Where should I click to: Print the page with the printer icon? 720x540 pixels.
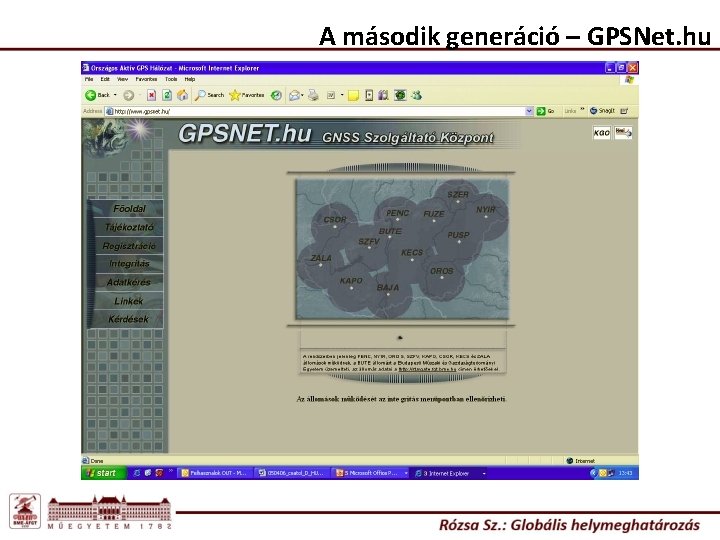point(314,95)
